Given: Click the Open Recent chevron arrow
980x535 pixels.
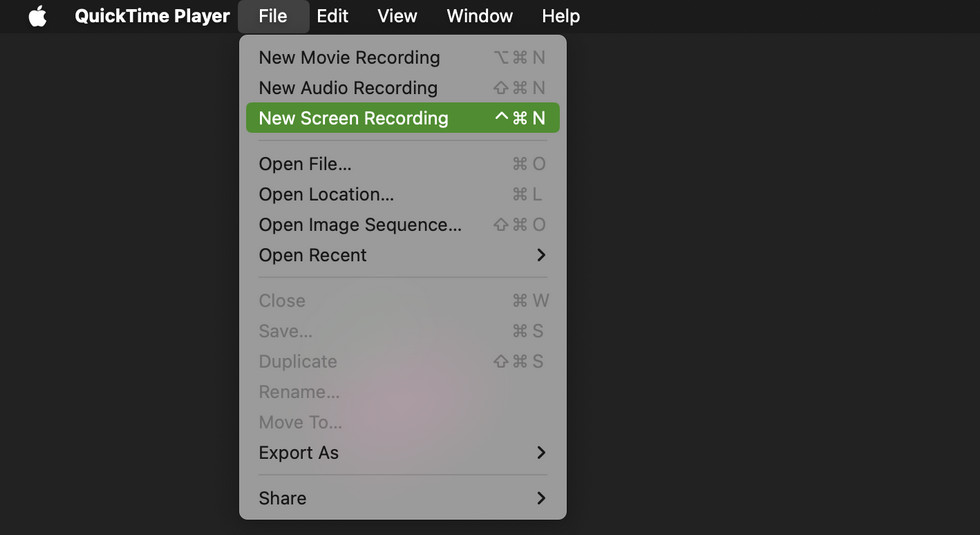Looking at the screenshot, I should pyautogui.click(x=541, y=255).
